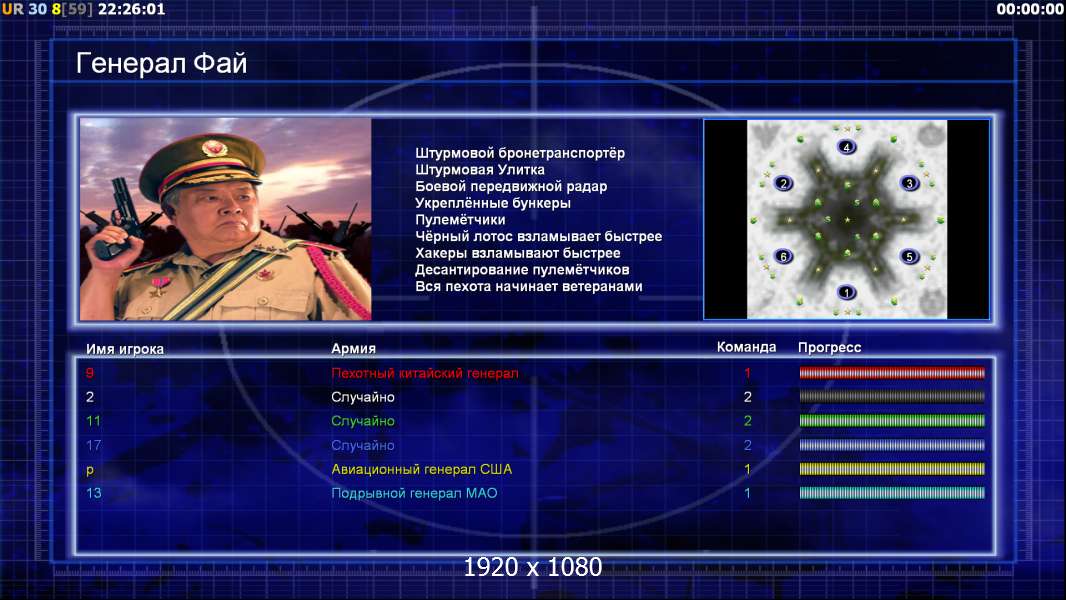Select start position 5 on the map
The image size is (1066, 600).
tap(910, 256)
